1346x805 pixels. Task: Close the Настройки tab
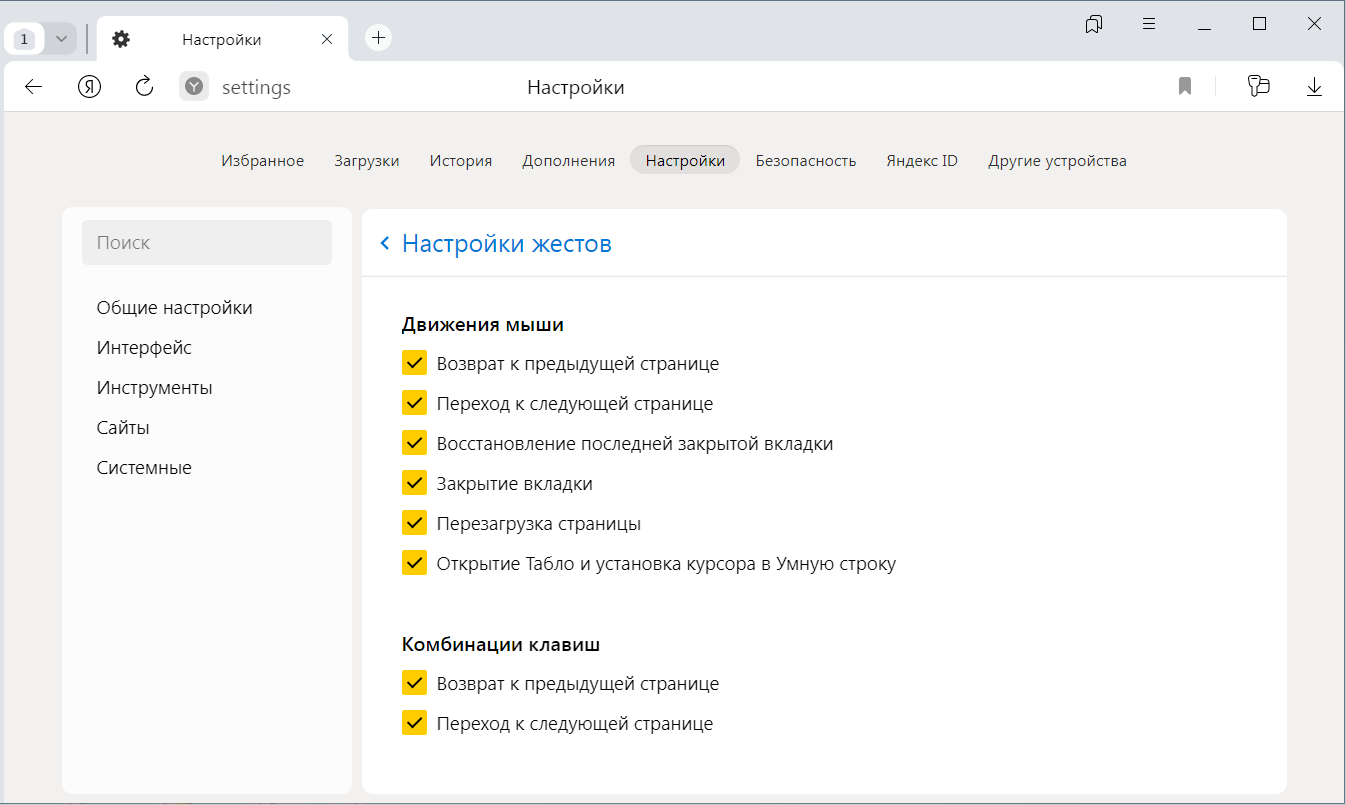pos(327,39)
